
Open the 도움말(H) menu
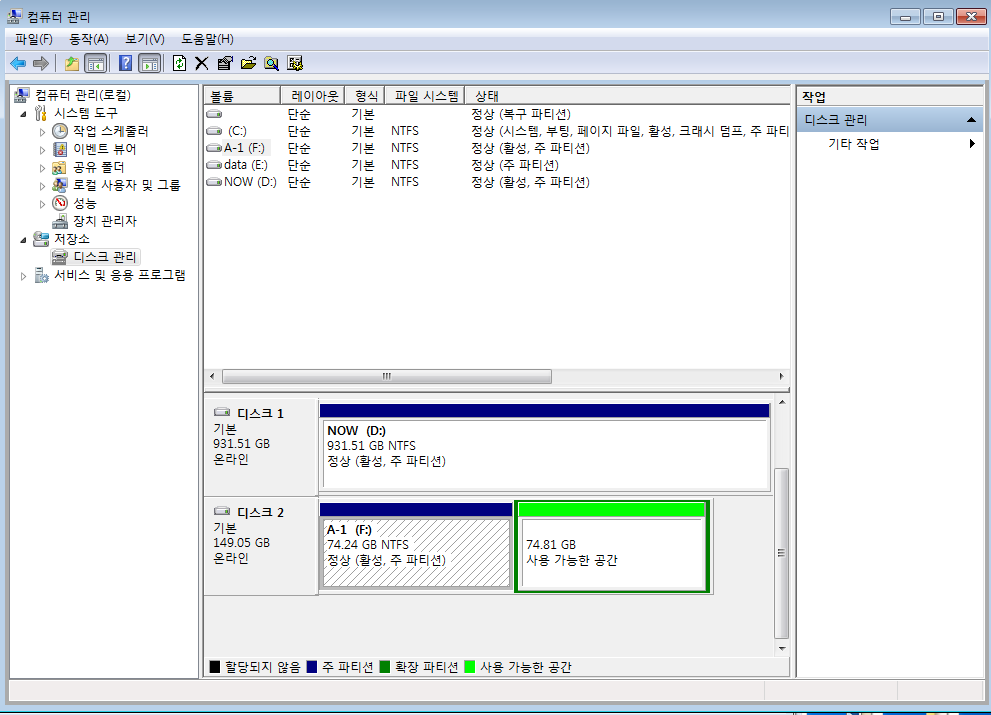click(x=207, y=39)
